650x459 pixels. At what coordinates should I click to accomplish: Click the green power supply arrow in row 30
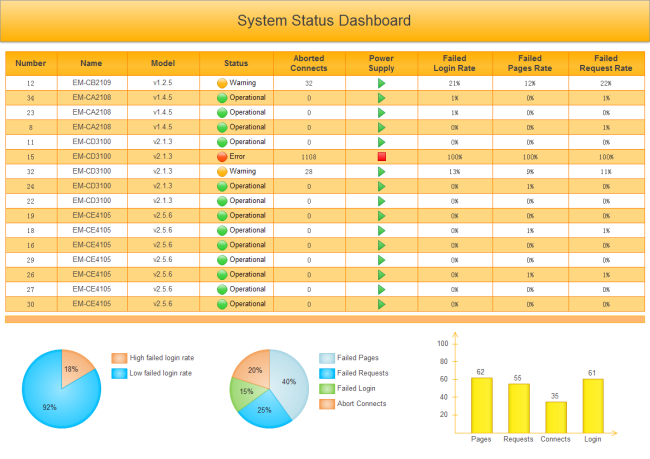(381, 304)
